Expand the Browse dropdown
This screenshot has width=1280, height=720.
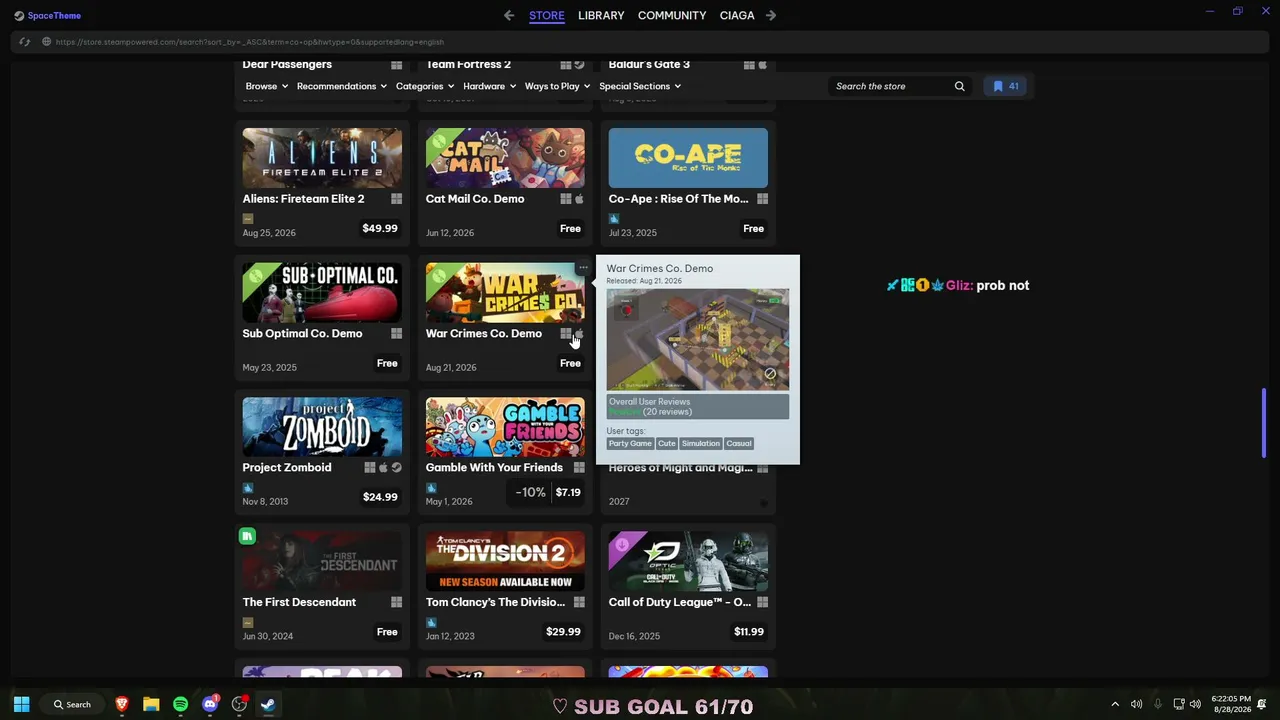[267, 86]
